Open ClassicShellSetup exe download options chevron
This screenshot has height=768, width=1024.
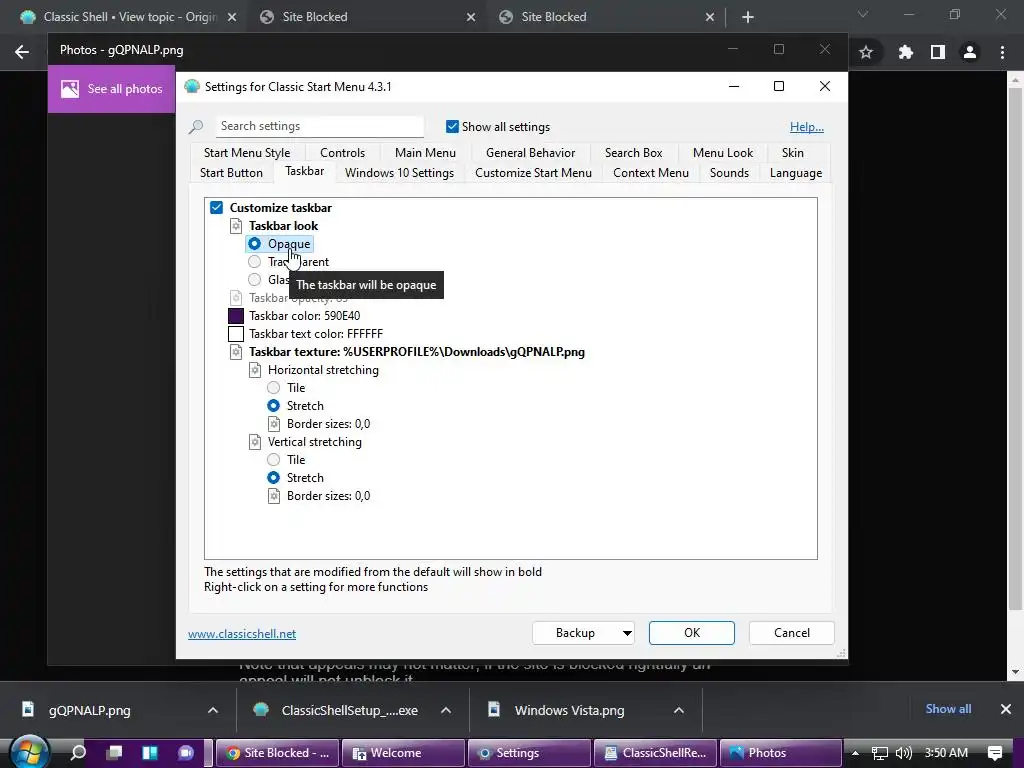[x=446, y=710]
